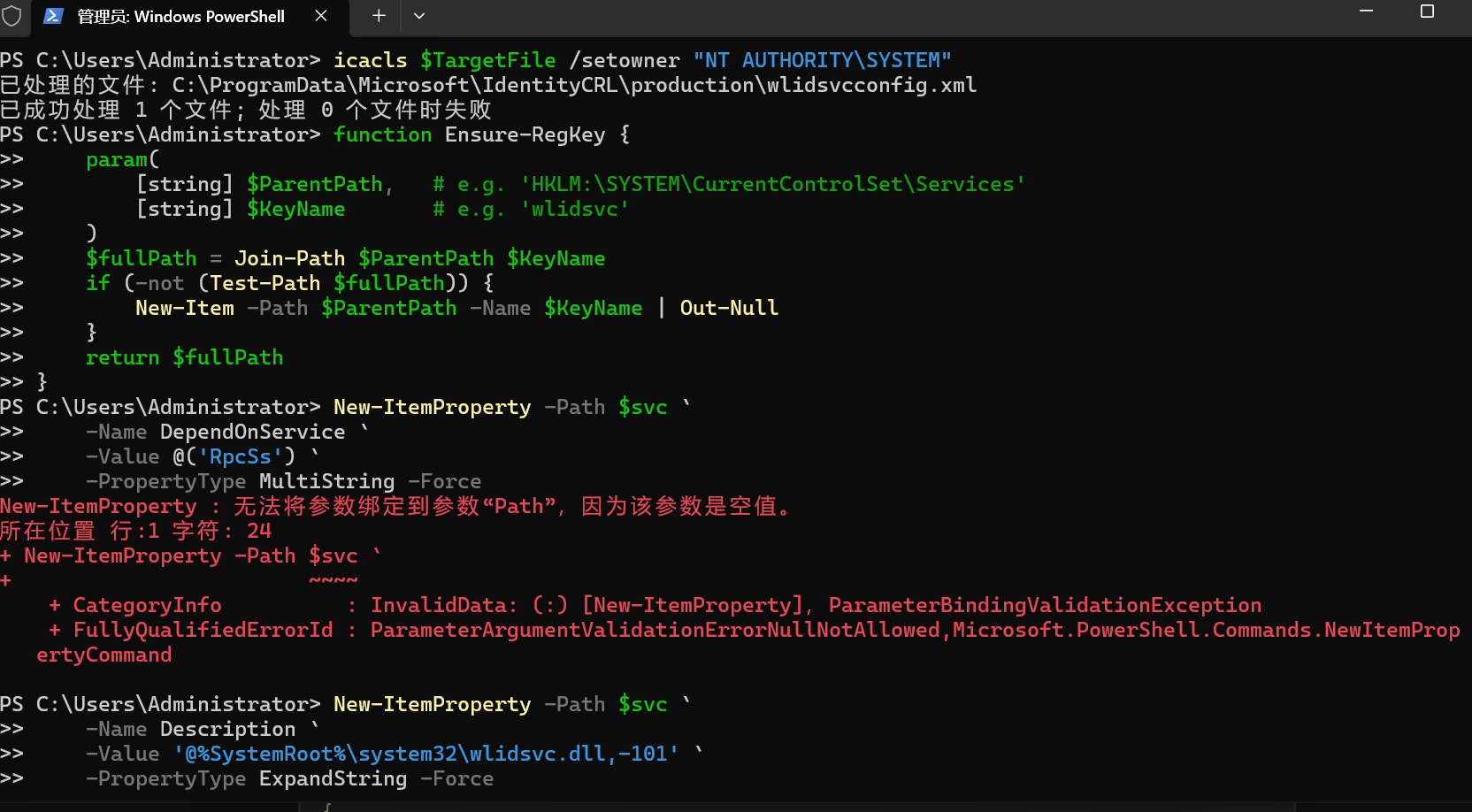Click the Join-Path cmdlet text
The width and height of the screenshot is (1472, 812).
click(x=289, y=257)
